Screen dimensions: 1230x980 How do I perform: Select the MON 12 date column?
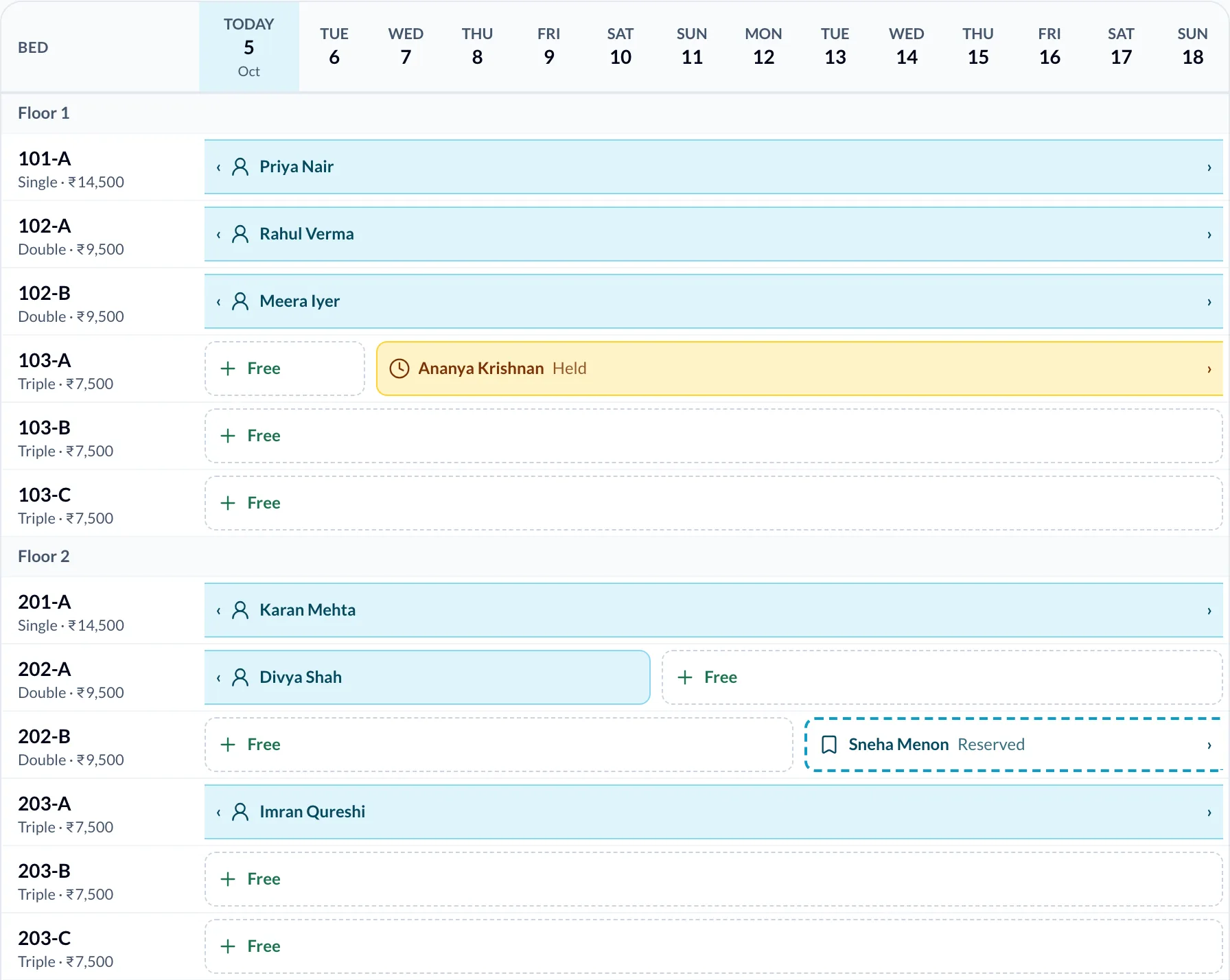[x=763, y=47]
